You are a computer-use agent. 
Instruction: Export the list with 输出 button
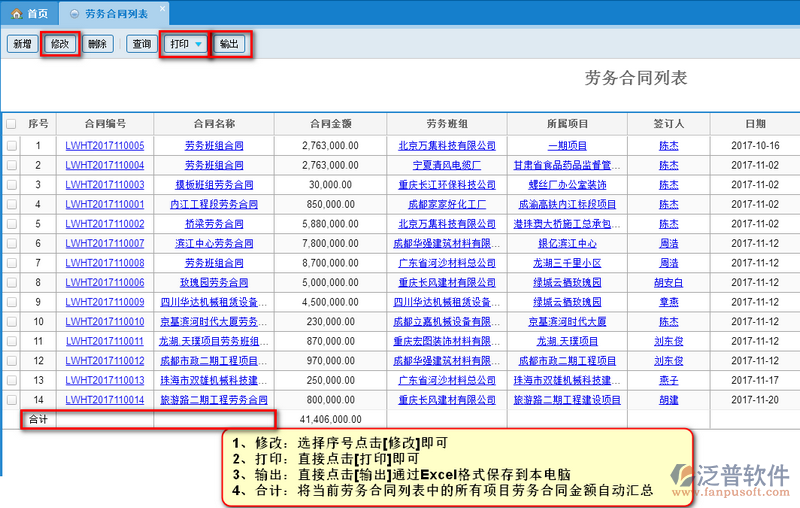click(x=229, y=45)
